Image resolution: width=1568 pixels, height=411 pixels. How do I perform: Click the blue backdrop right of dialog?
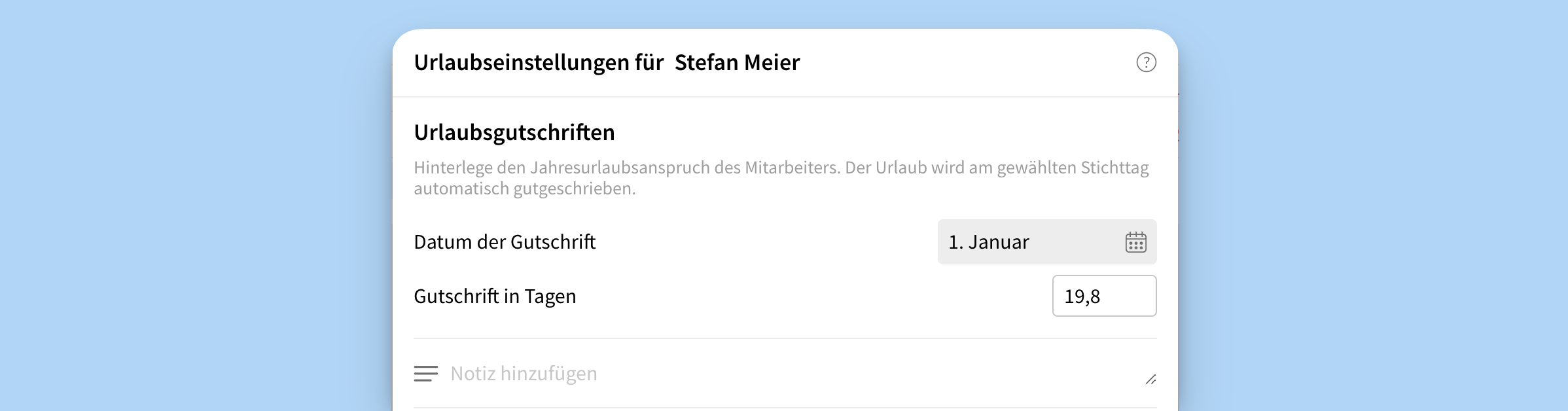pos(1374,205)
